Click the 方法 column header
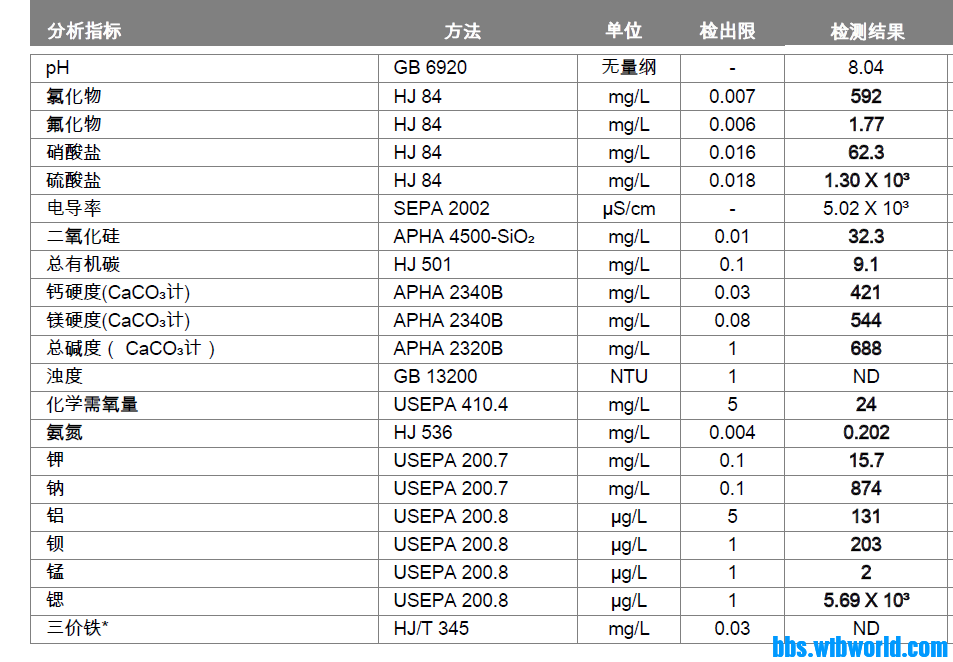 463,31
